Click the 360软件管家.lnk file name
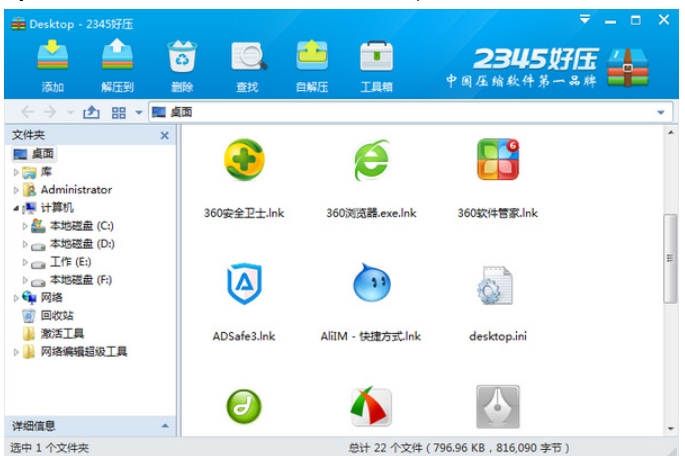 click(498, 213)
